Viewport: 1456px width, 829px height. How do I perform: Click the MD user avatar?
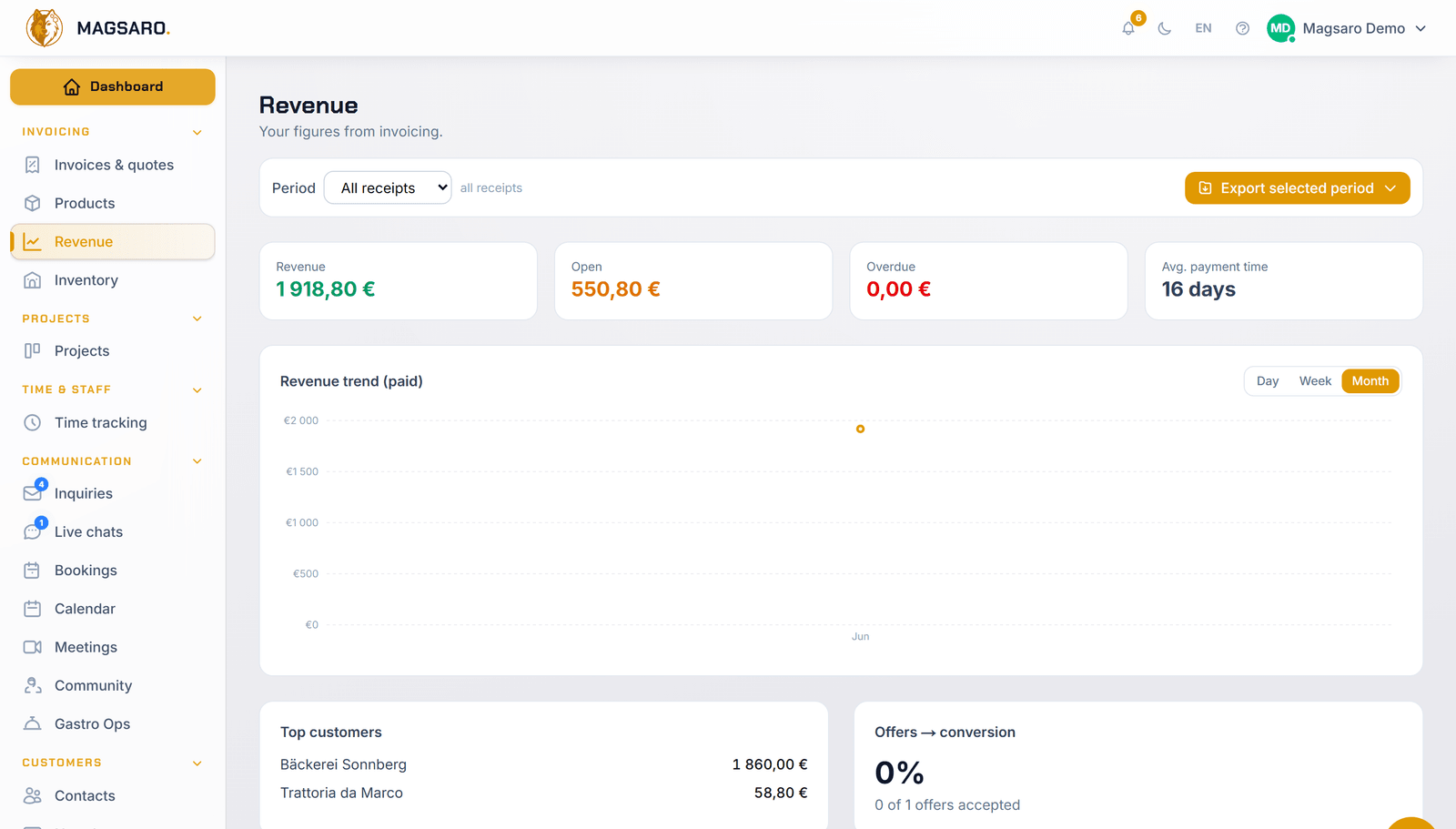[x=1280, y=28]
